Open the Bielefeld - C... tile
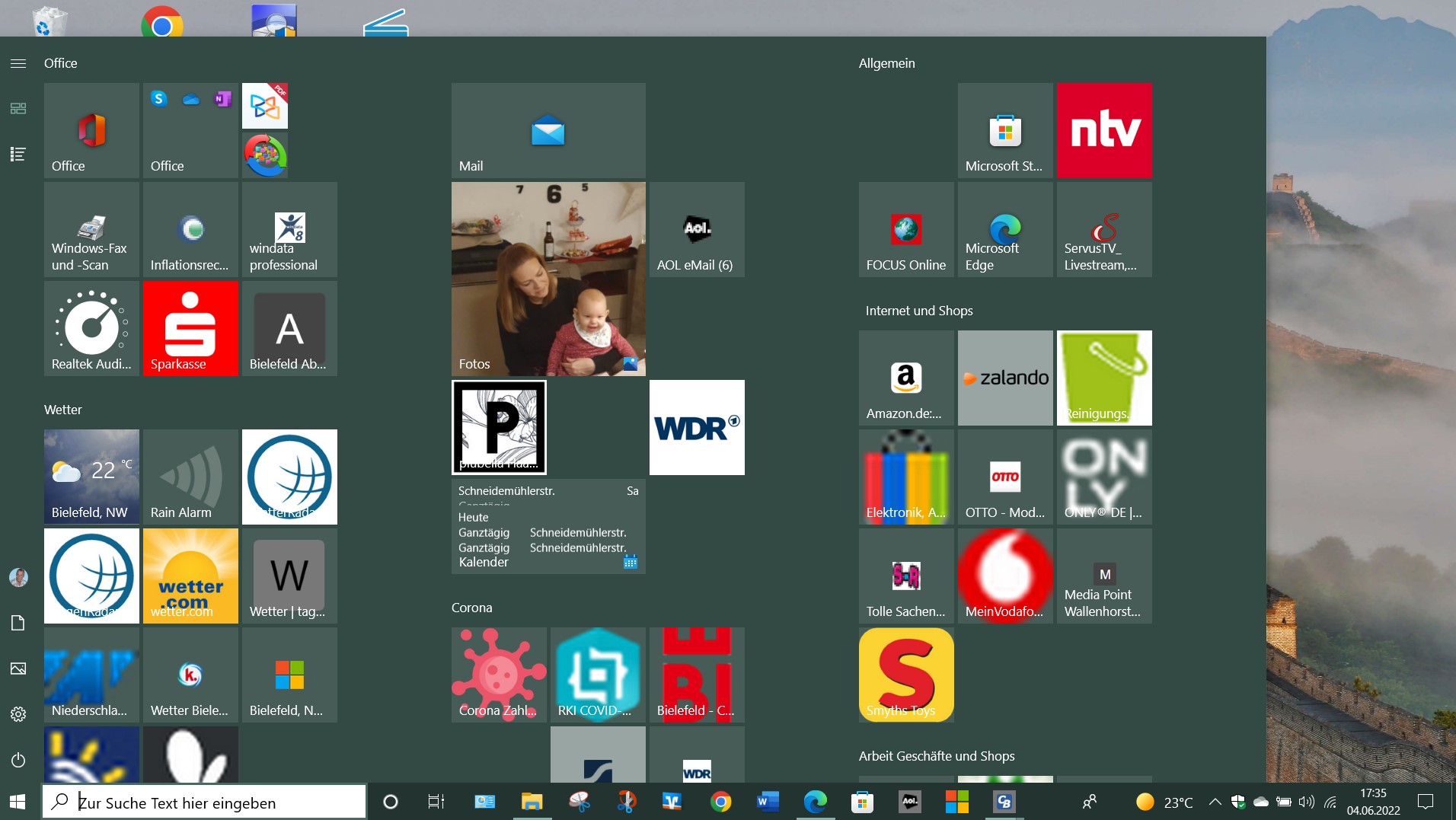This screenshot has height=820, width=1456. coord(697,675)
